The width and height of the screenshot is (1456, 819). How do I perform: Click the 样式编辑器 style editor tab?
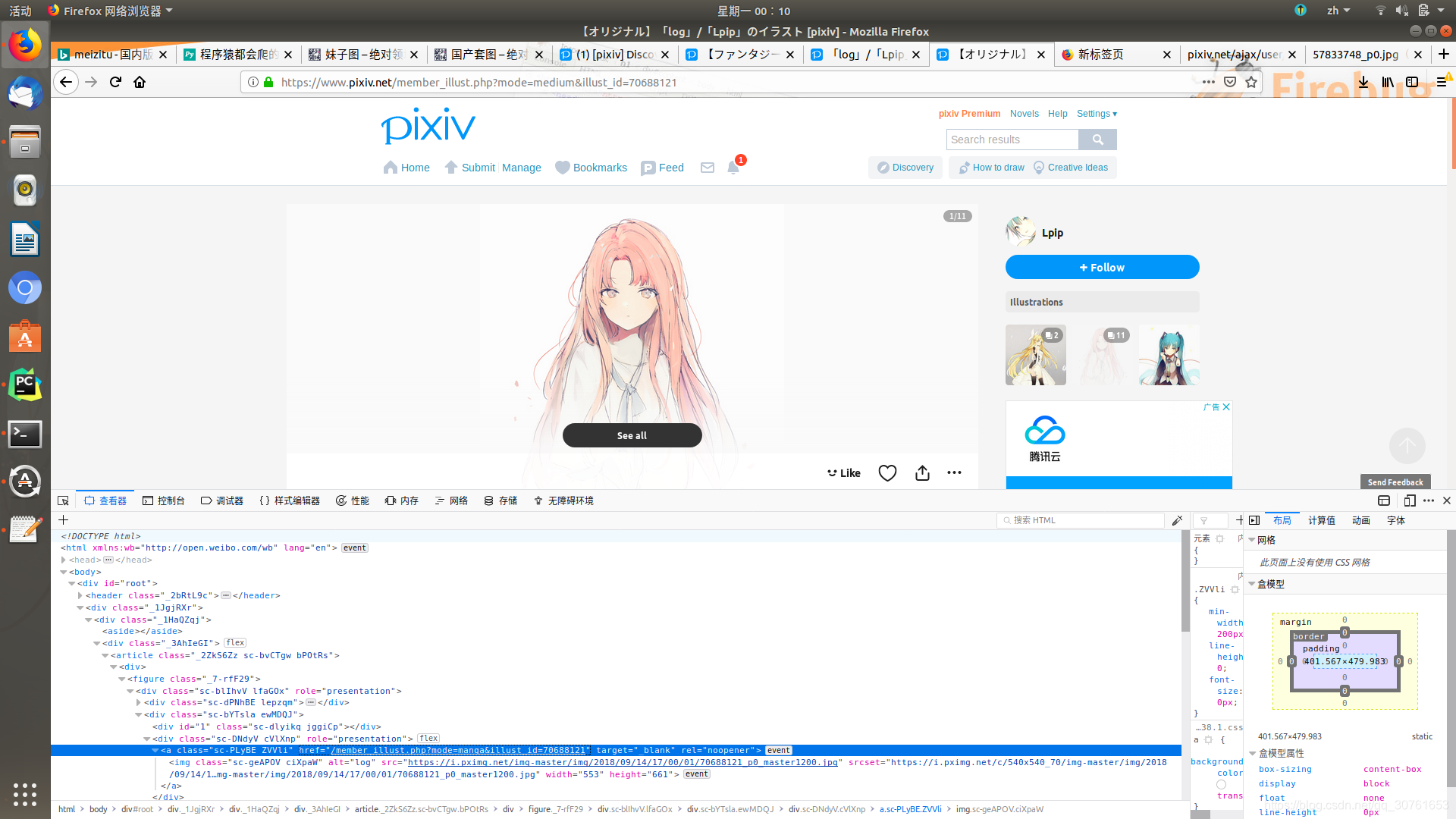(289, 501)
